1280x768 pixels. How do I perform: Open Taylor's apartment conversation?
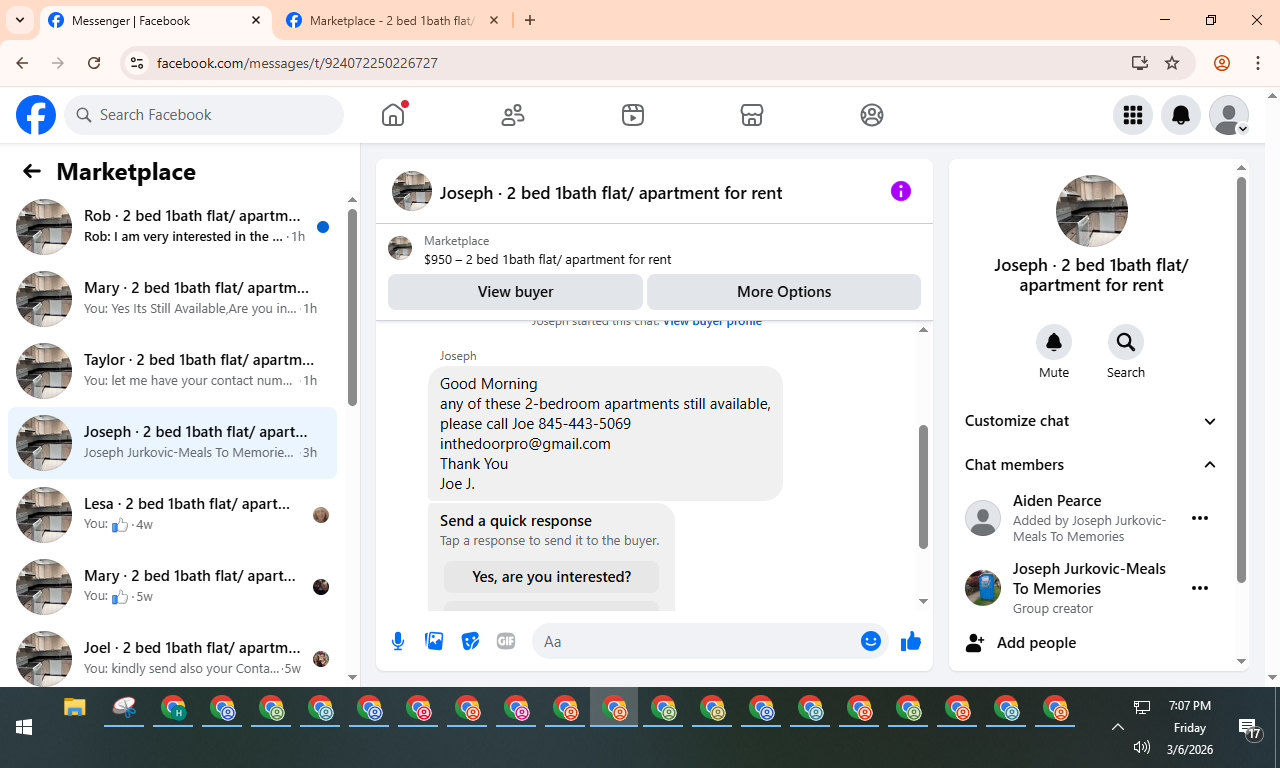click(x=172, y=371)
